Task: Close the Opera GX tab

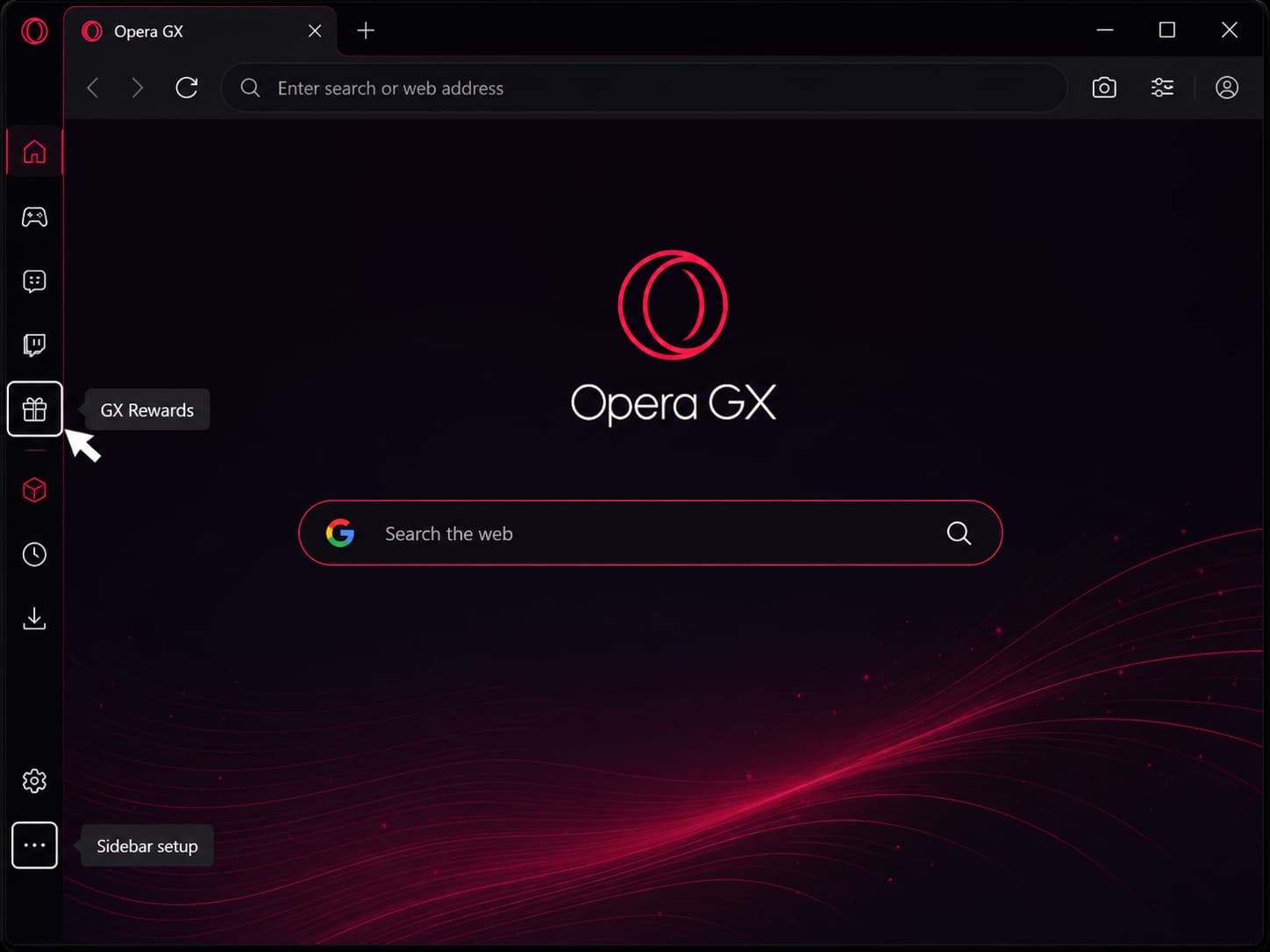Action: click(315, 32)
